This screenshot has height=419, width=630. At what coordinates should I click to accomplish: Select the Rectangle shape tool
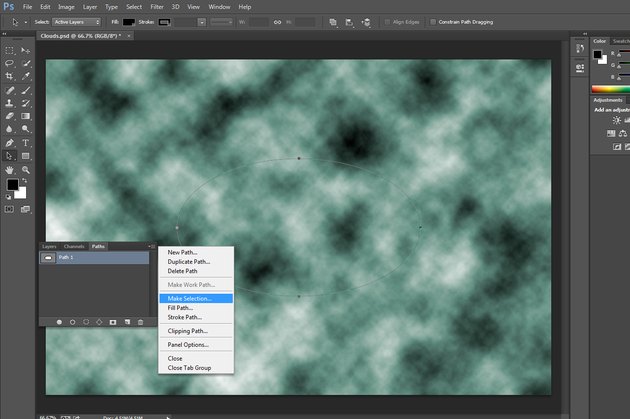25,156
